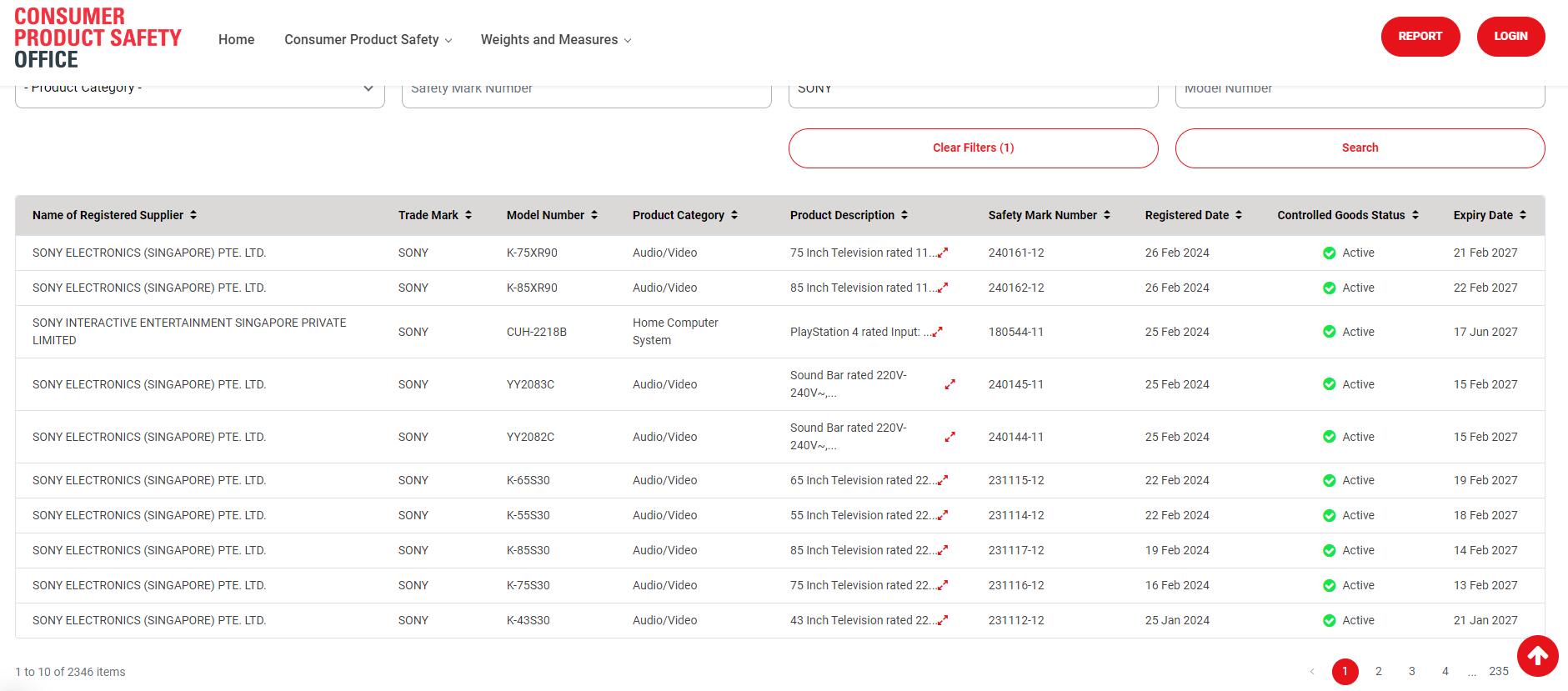1568x691 pixels.
Task: Expand description for K-75XR90 row
Action: [x=943, y=253]
